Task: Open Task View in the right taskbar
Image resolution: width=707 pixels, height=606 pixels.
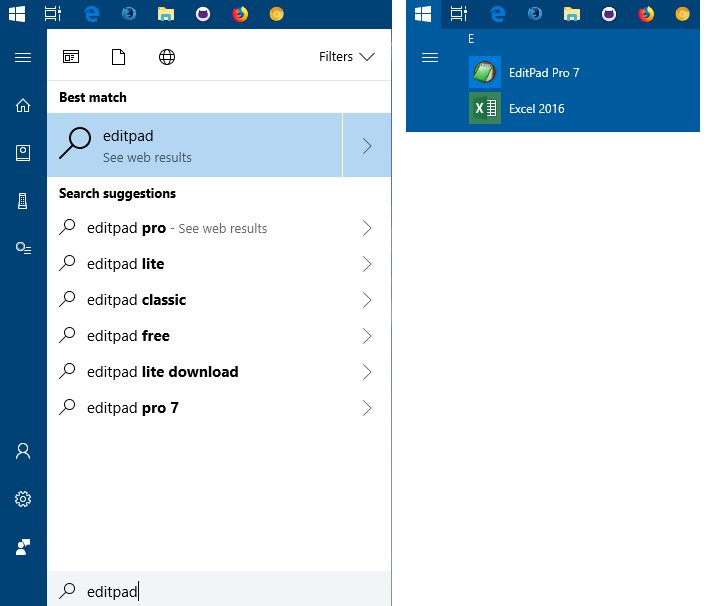Action: click(459, 14)
